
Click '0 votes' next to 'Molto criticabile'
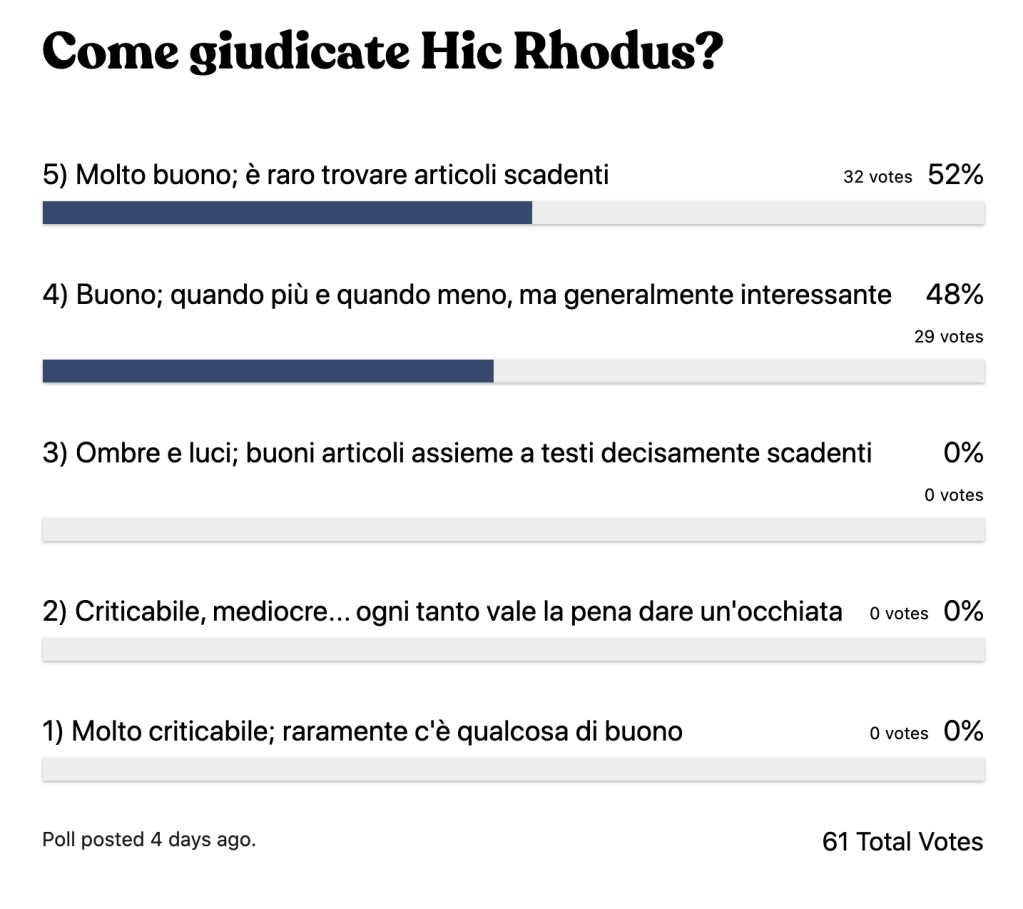(x=898, y=734)
